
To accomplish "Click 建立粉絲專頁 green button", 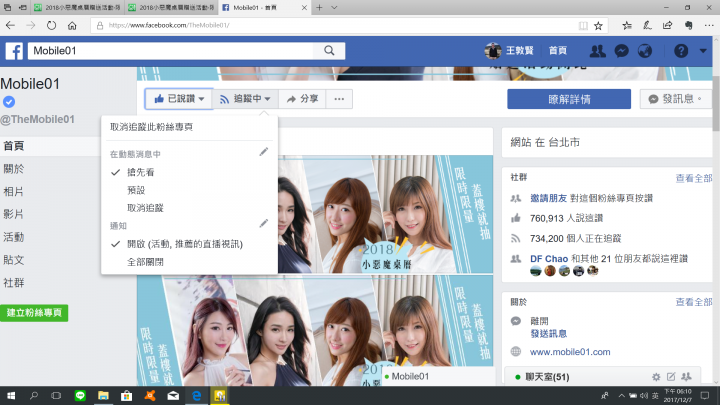I will [x=34, y=313].
